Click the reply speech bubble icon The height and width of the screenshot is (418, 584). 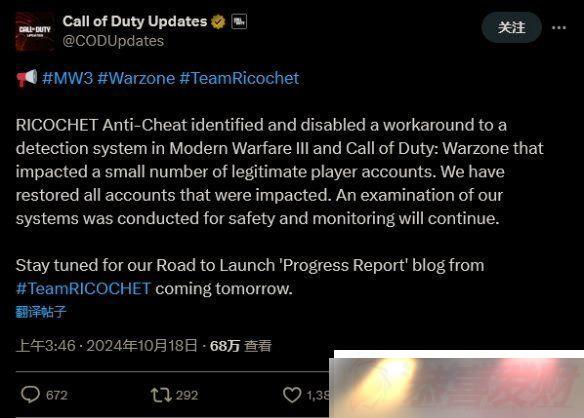pos(30,395)
